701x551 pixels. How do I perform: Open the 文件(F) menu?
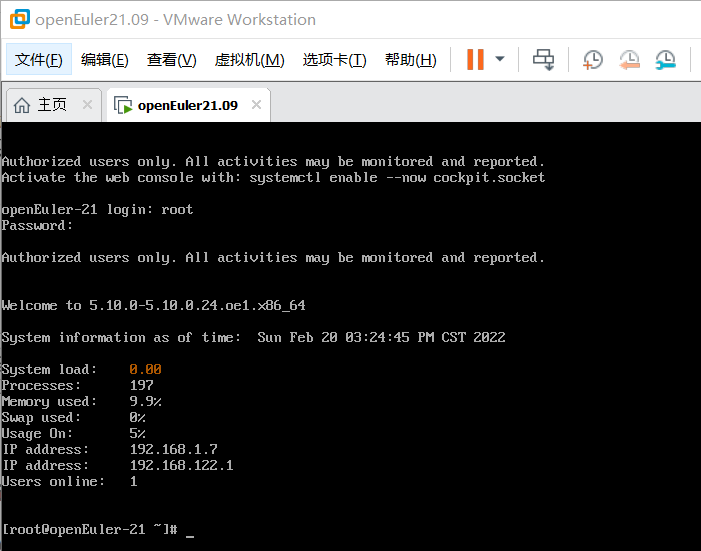click(x=39, y=59)
